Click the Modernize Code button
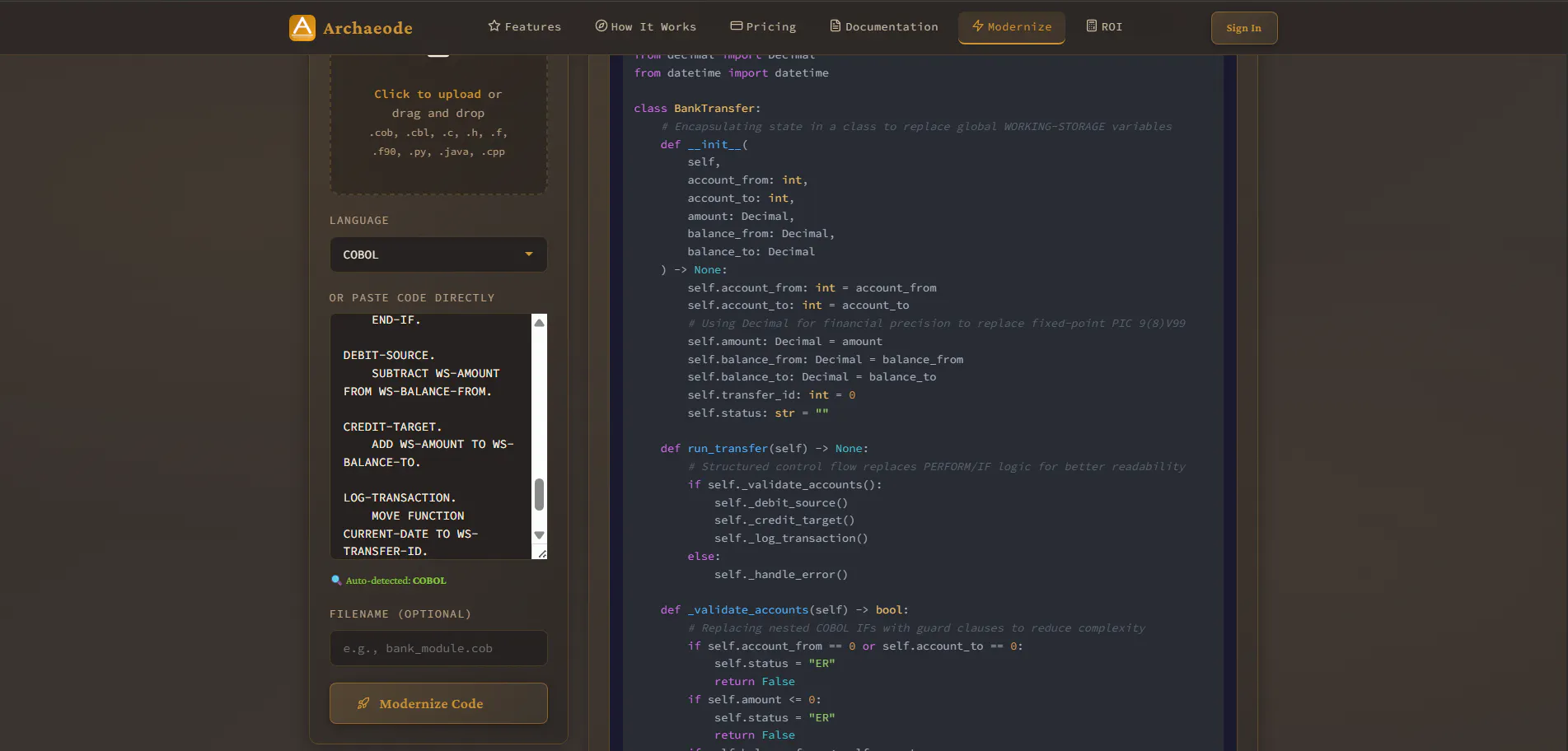Viewport: 1568px width, 751px height. [438, 703]
